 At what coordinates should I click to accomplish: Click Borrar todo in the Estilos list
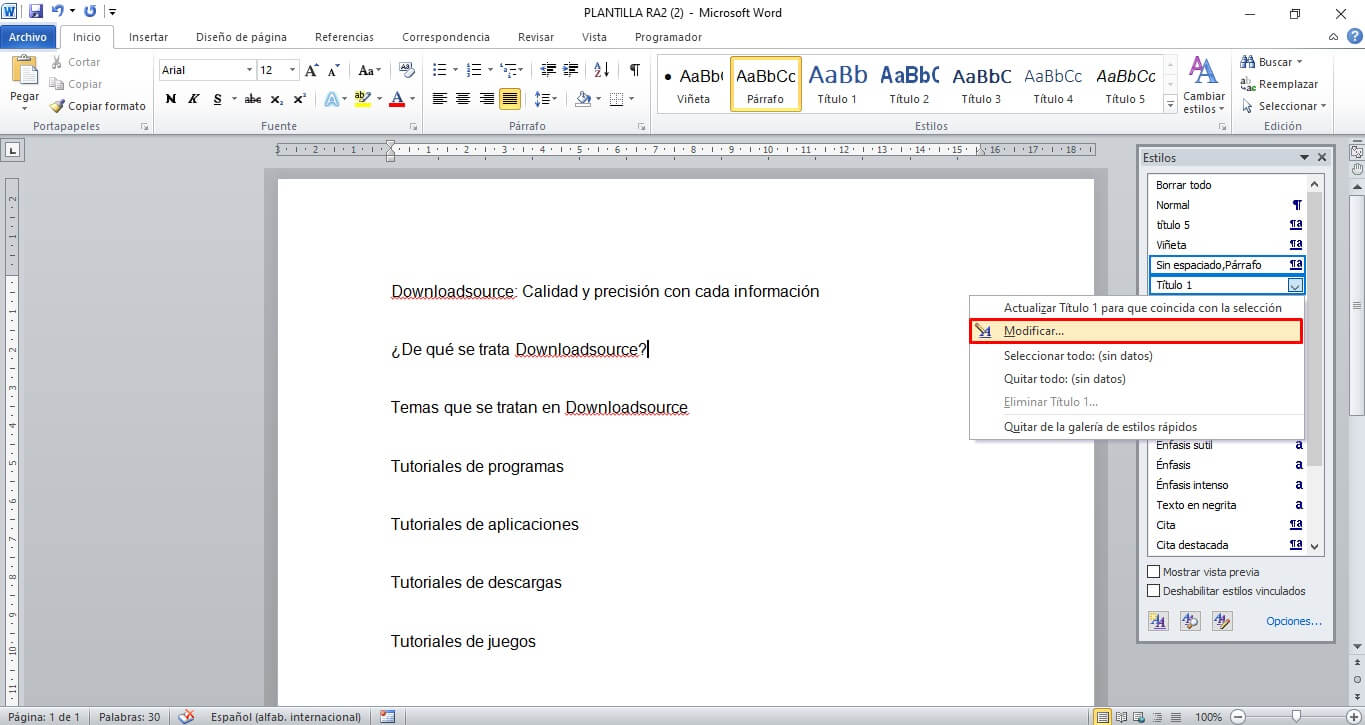[1228, 185]
